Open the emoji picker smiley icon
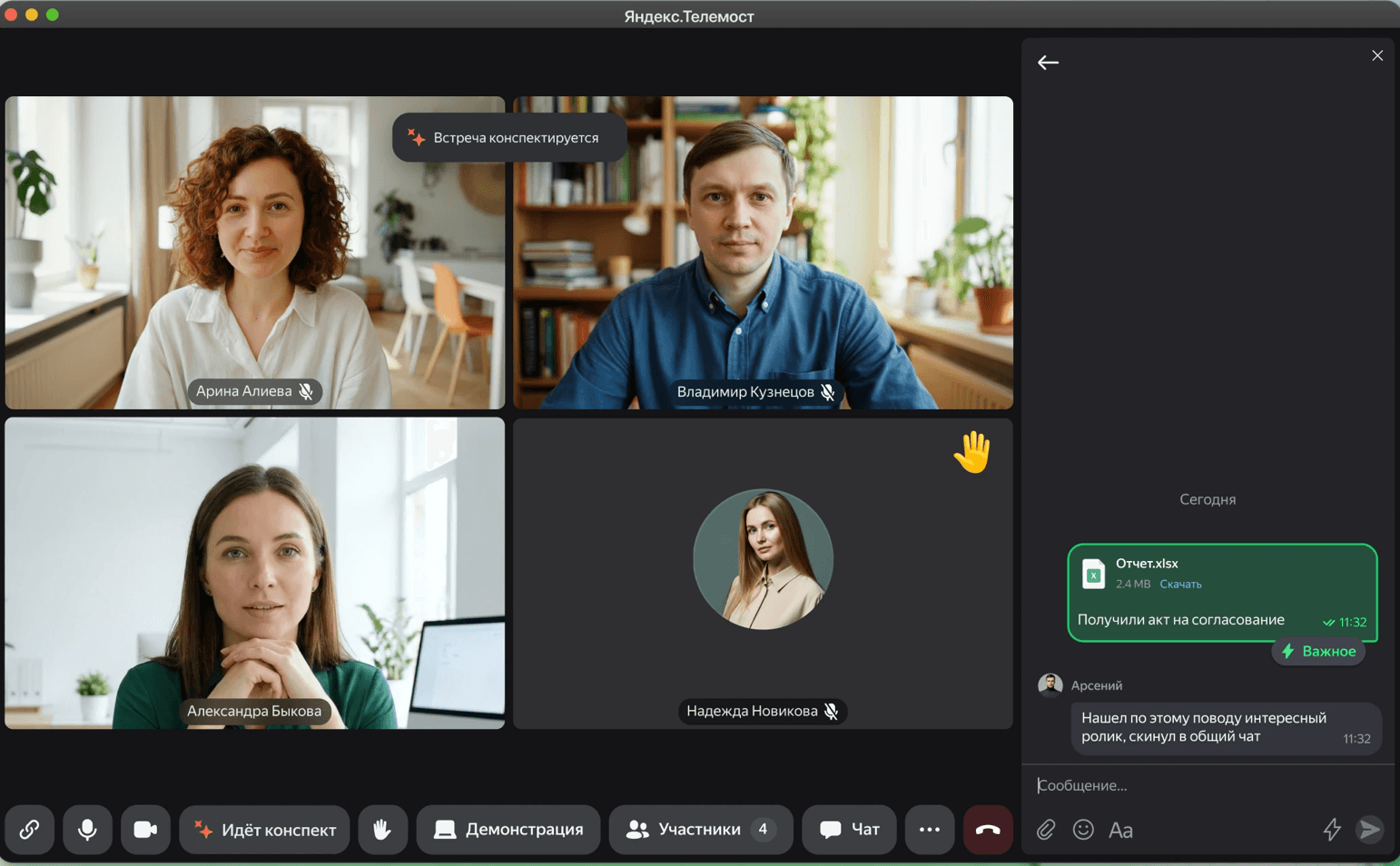This screenshot has width=1400, height=866. (1083, 829)
